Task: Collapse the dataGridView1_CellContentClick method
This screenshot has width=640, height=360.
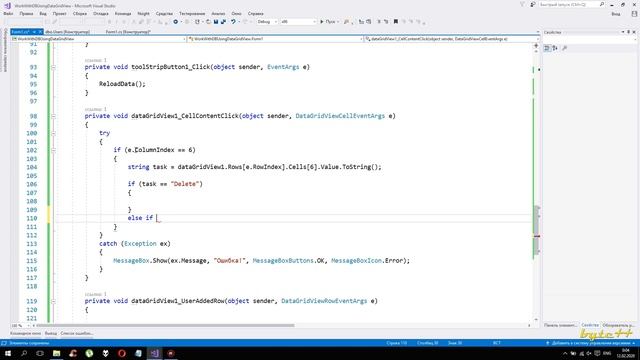Action: (53, 116)
